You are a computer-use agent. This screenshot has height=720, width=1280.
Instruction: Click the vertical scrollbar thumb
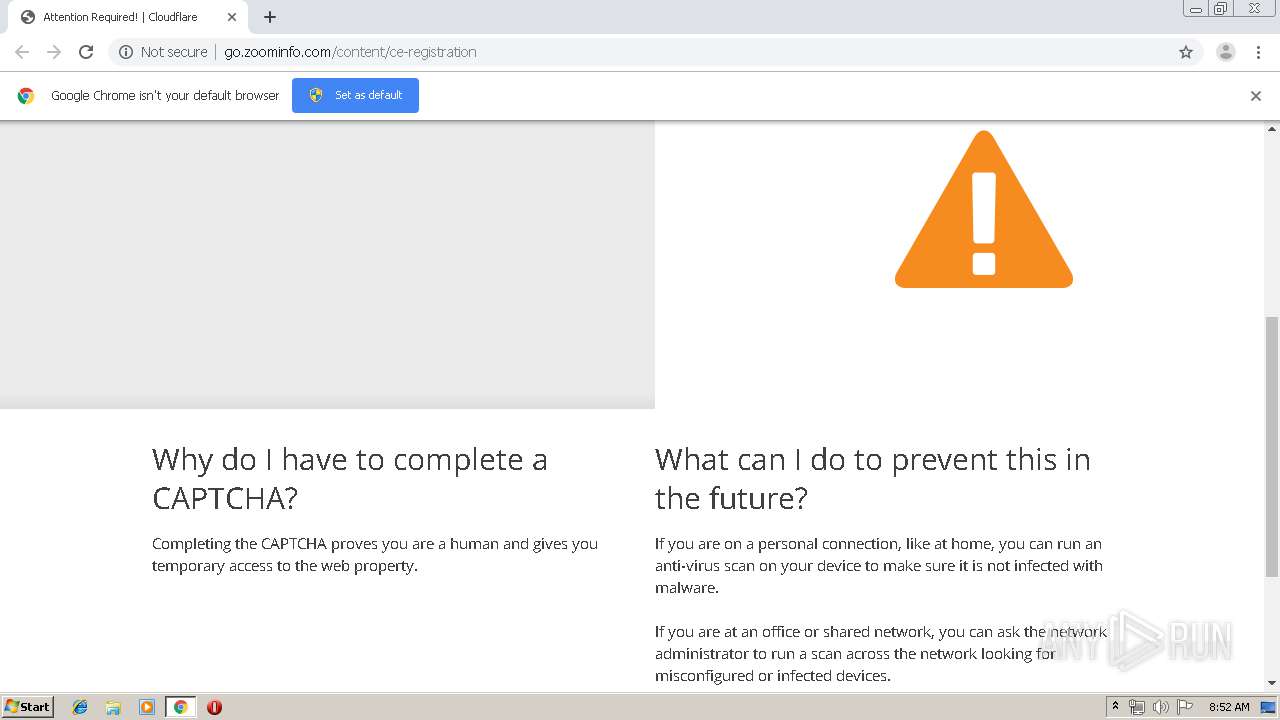coord(1272,447)
